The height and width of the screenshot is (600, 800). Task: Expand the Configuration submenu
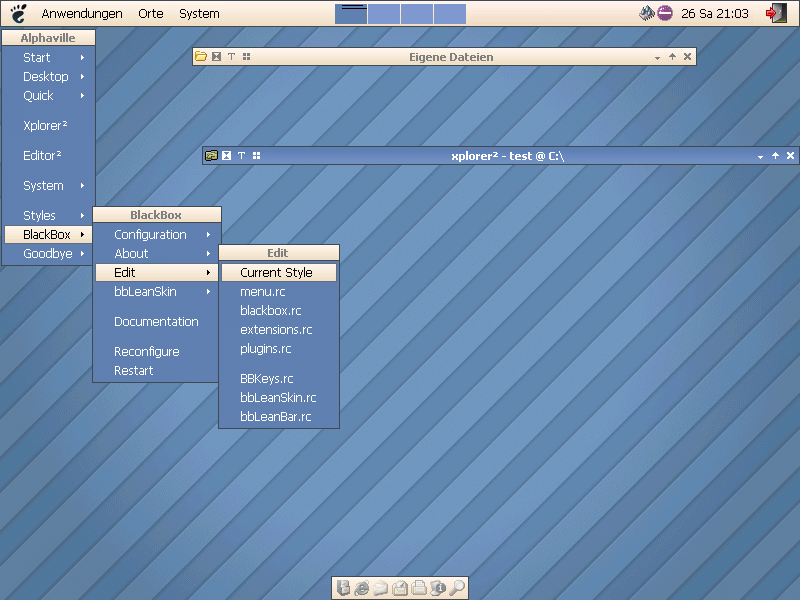click(157, 235)
